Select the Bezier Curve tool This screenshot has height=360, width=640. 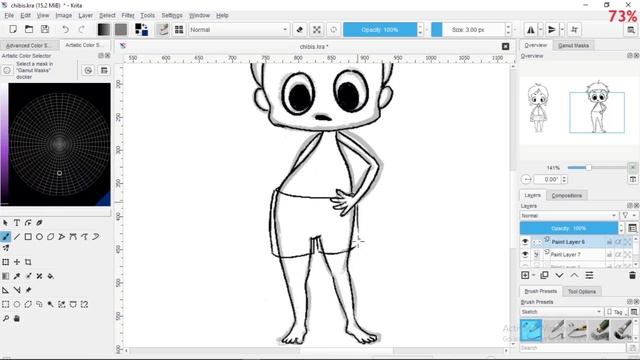pyautogui.click(x=73, y=237)
